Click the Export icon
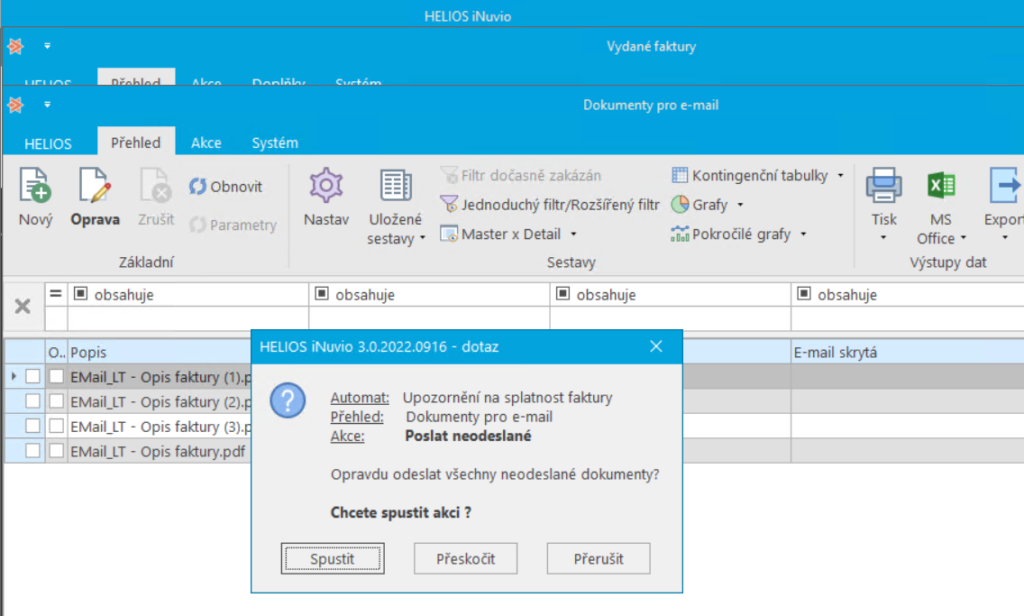Image resolution: width=1024 pixels, height=616 pixels. [x=1004, y=186]
